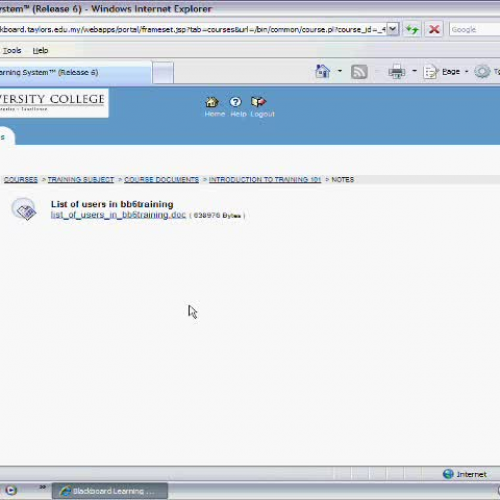Expand the quick launch overflow chevron
This screenshot has height=500, width=500.
[x=42, y=487]
